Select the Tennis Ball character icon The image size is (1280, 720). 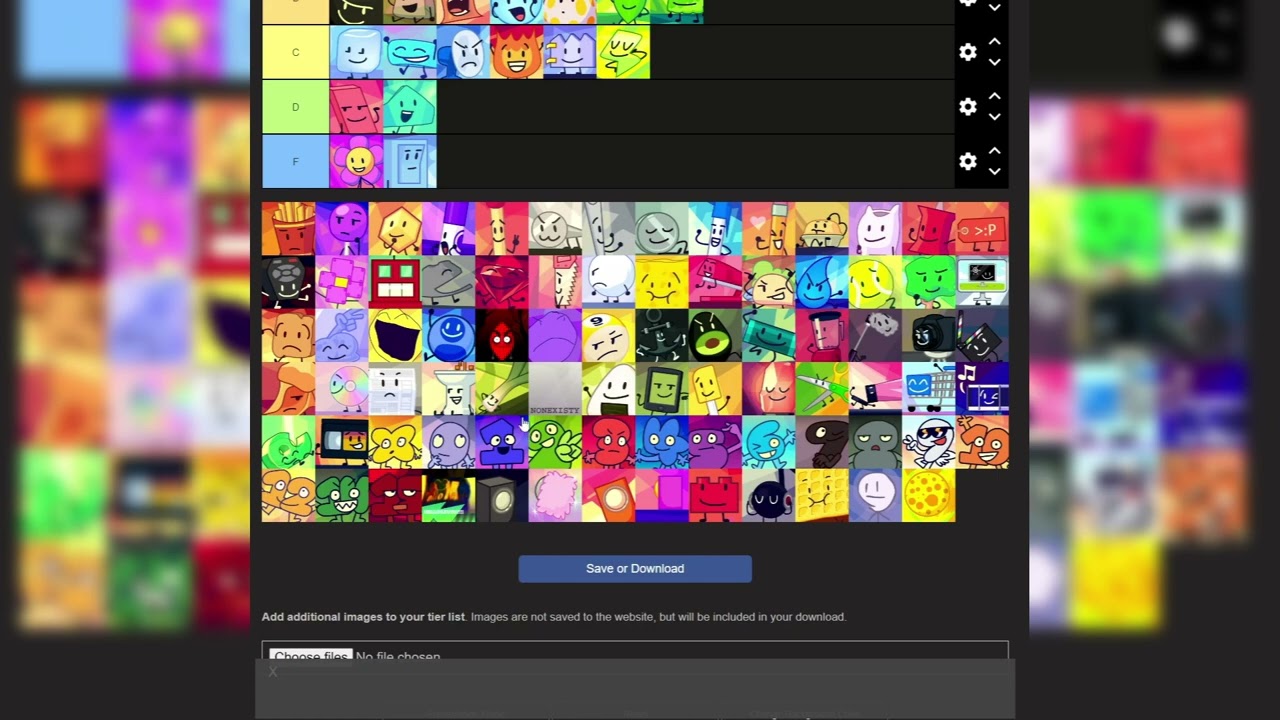point(875,282)
